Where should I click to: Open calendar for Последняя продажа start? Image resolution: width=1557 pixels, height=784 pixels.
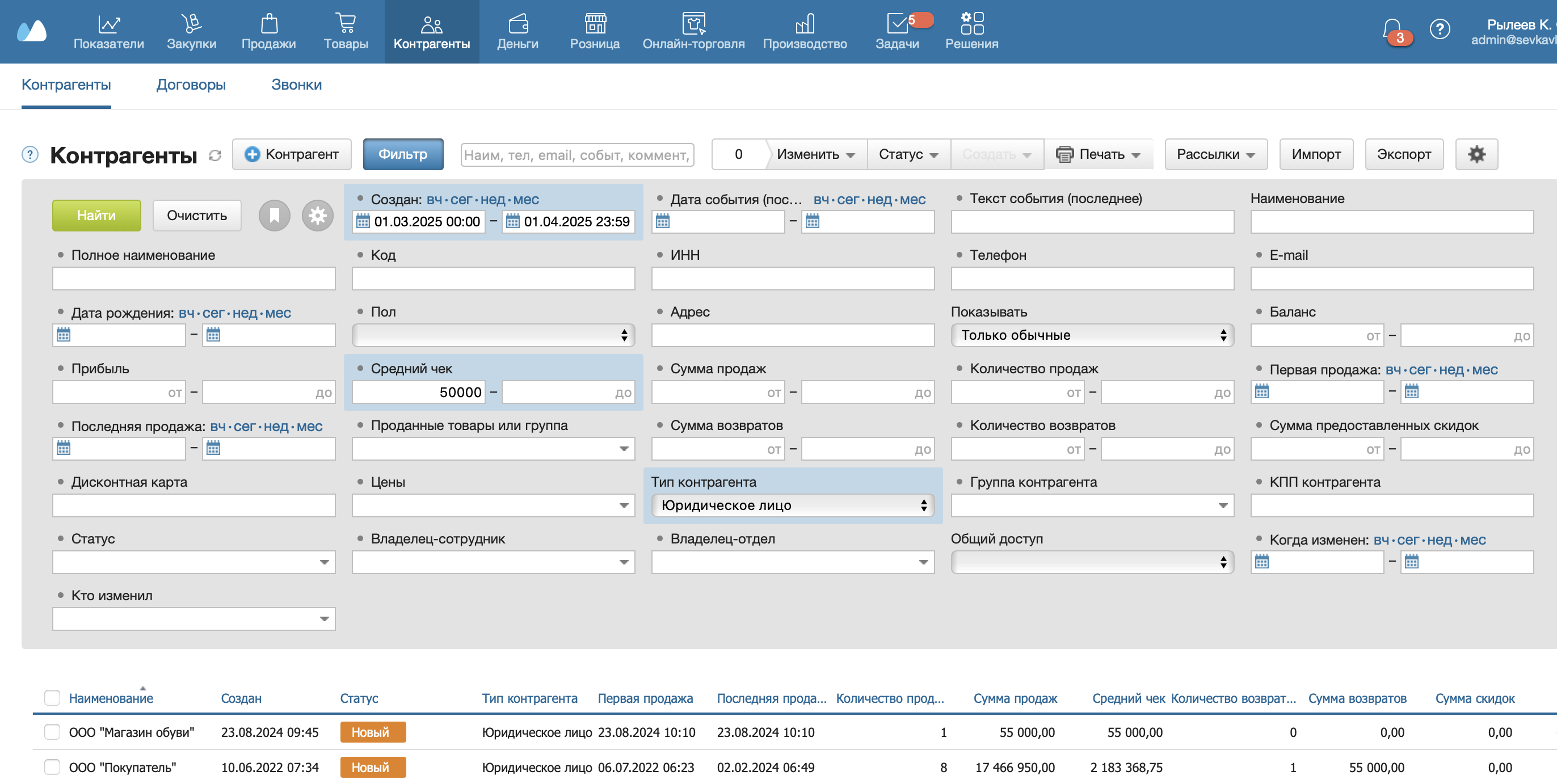(x=64, y=448)
